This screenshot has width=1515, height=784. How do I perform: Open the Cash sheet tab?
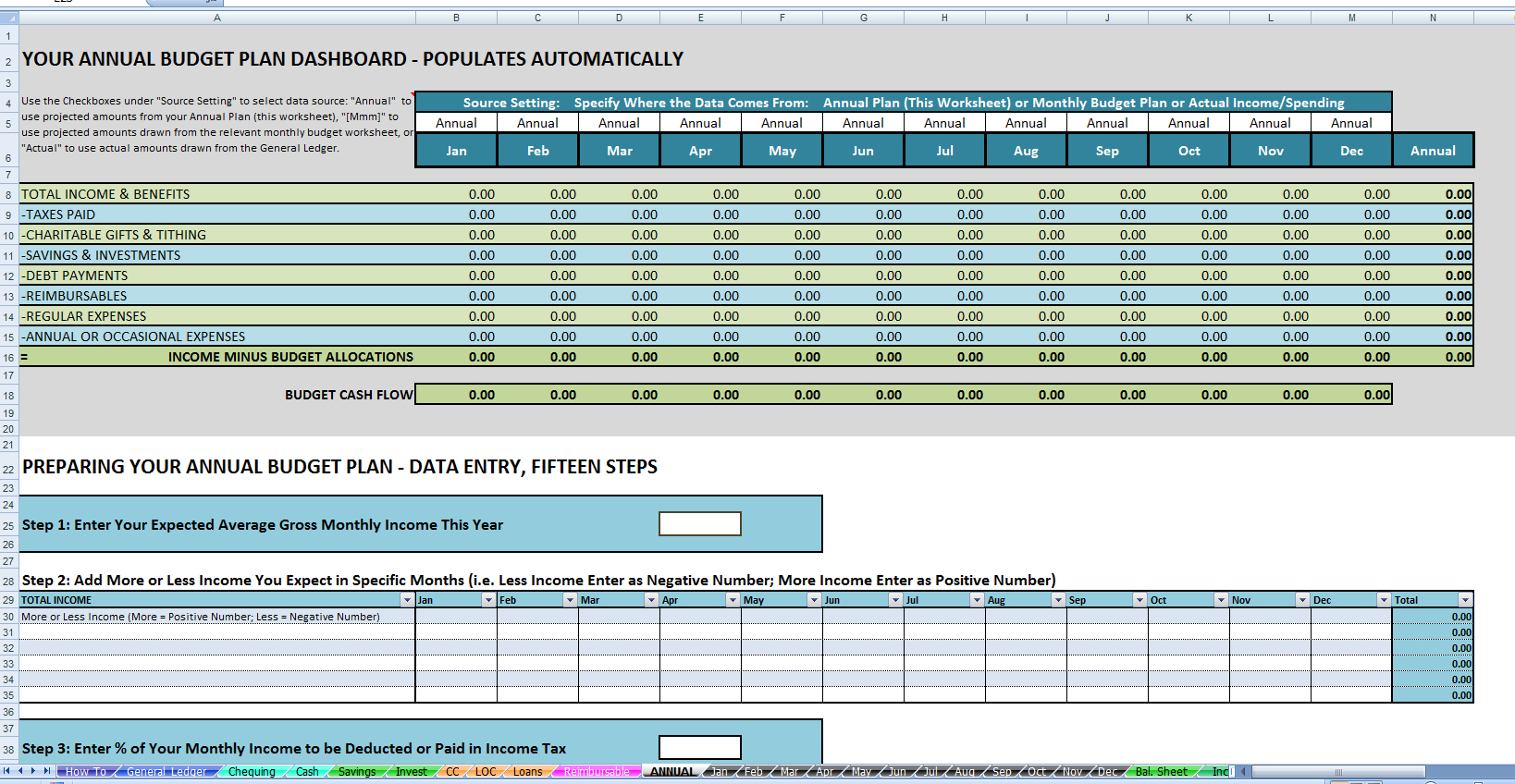click(307, 771)
